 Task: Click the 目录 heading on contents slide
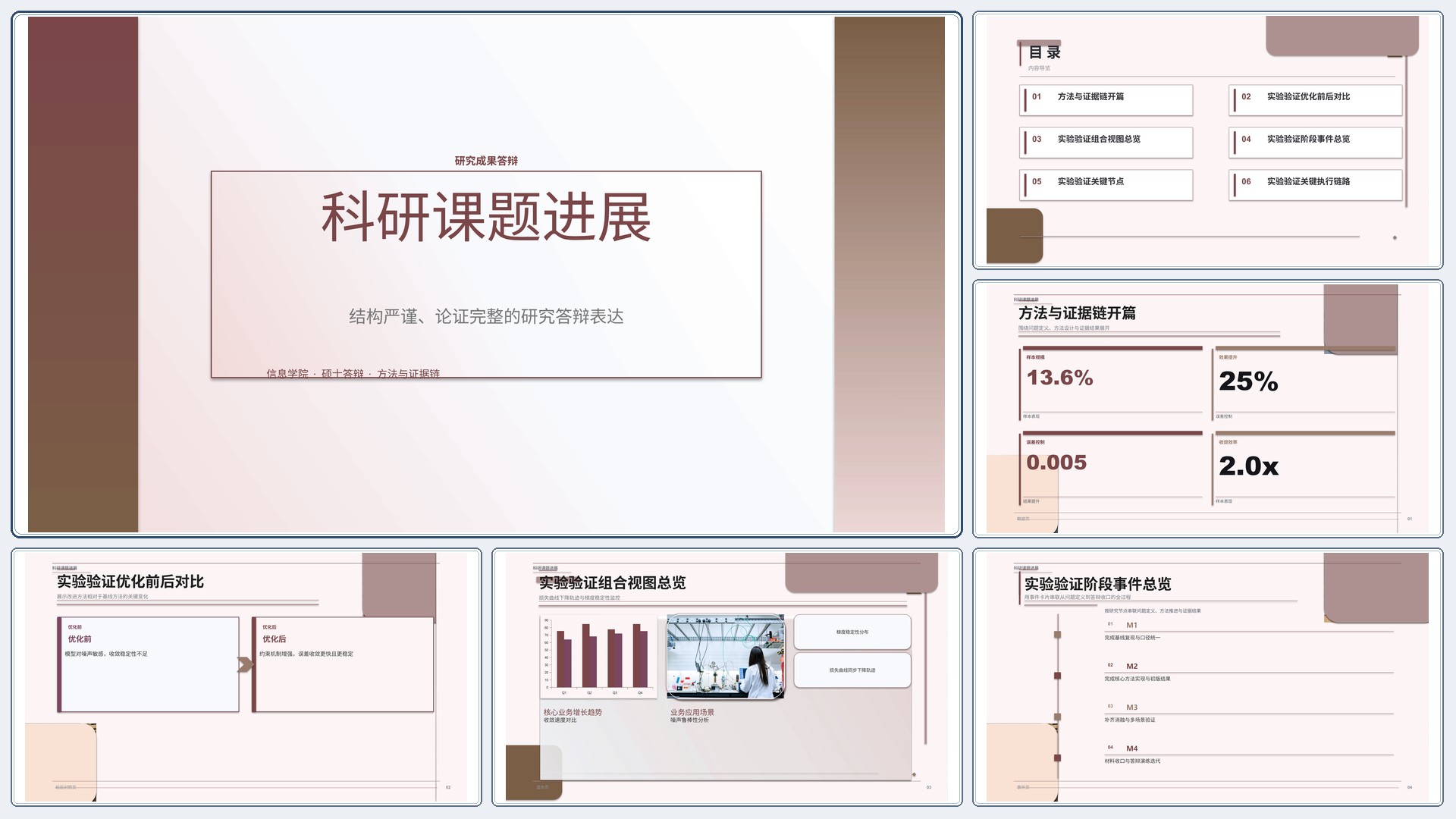point(1044,52)
